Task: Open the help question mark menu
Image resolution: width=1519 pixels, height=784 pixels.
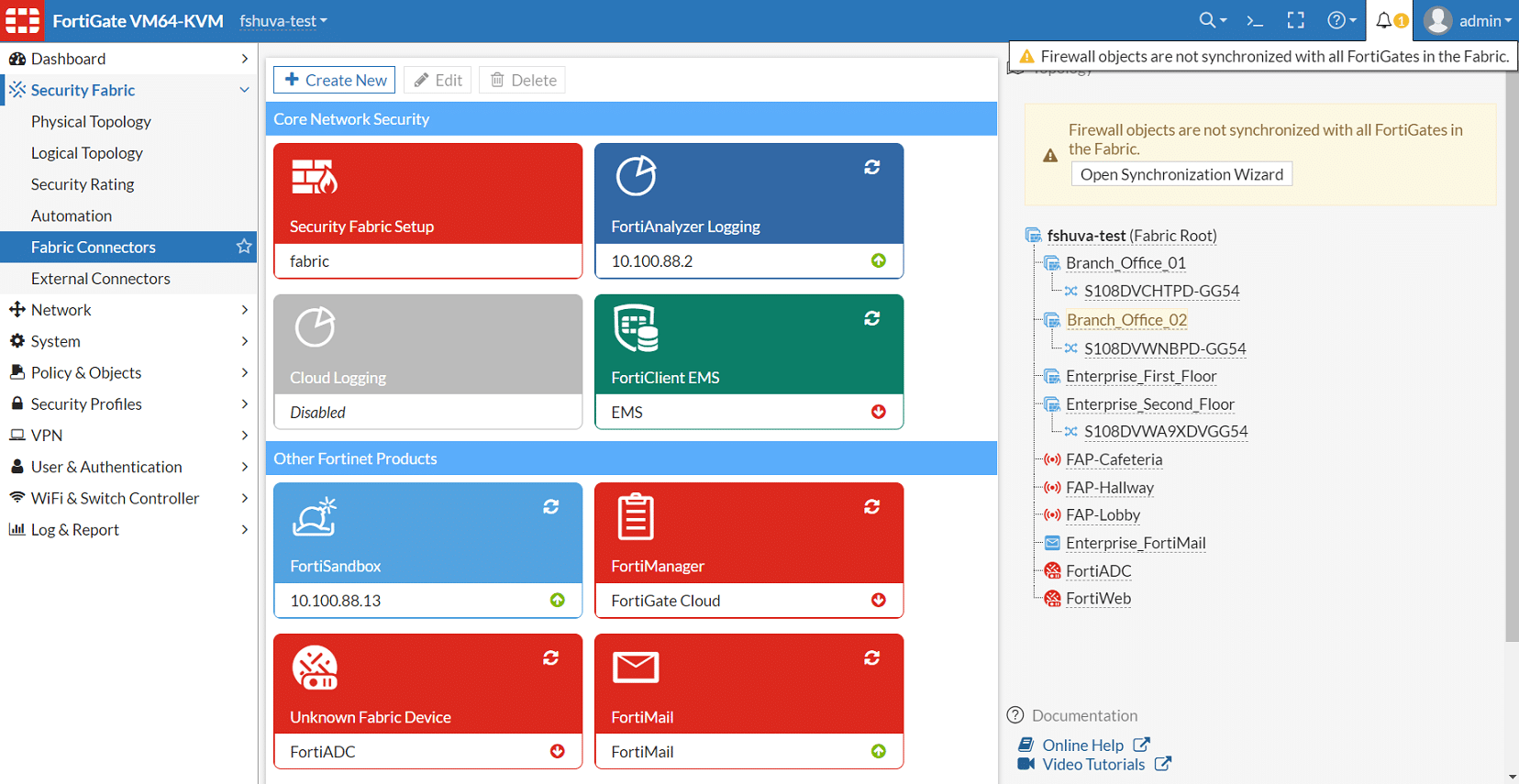Action: pyautogui.click(x=1342, y=20)
